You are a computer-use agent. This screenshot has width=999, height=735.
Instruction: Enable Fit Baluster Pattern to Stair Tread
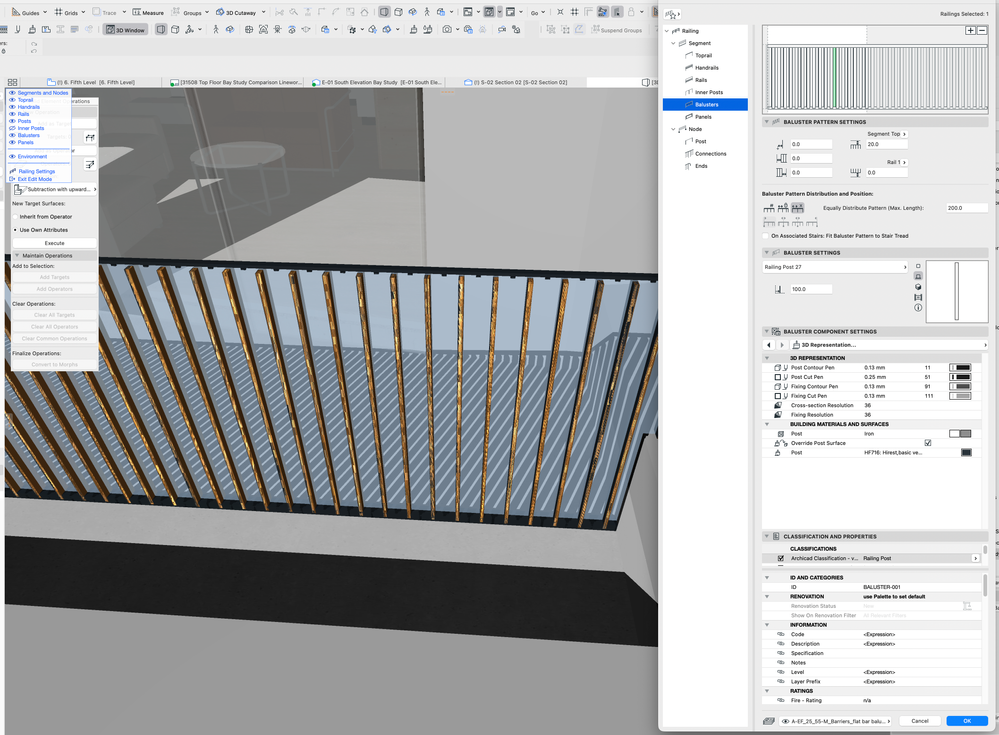point(766,236)
